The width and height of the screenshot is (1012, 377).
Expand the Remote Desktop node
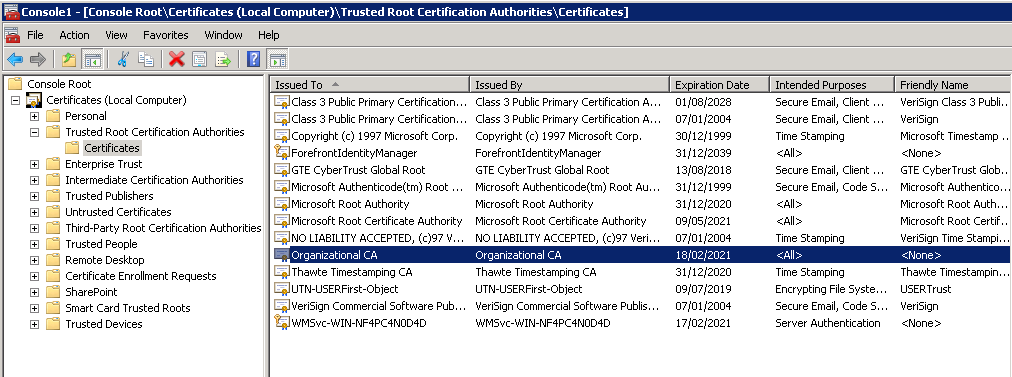34,260
